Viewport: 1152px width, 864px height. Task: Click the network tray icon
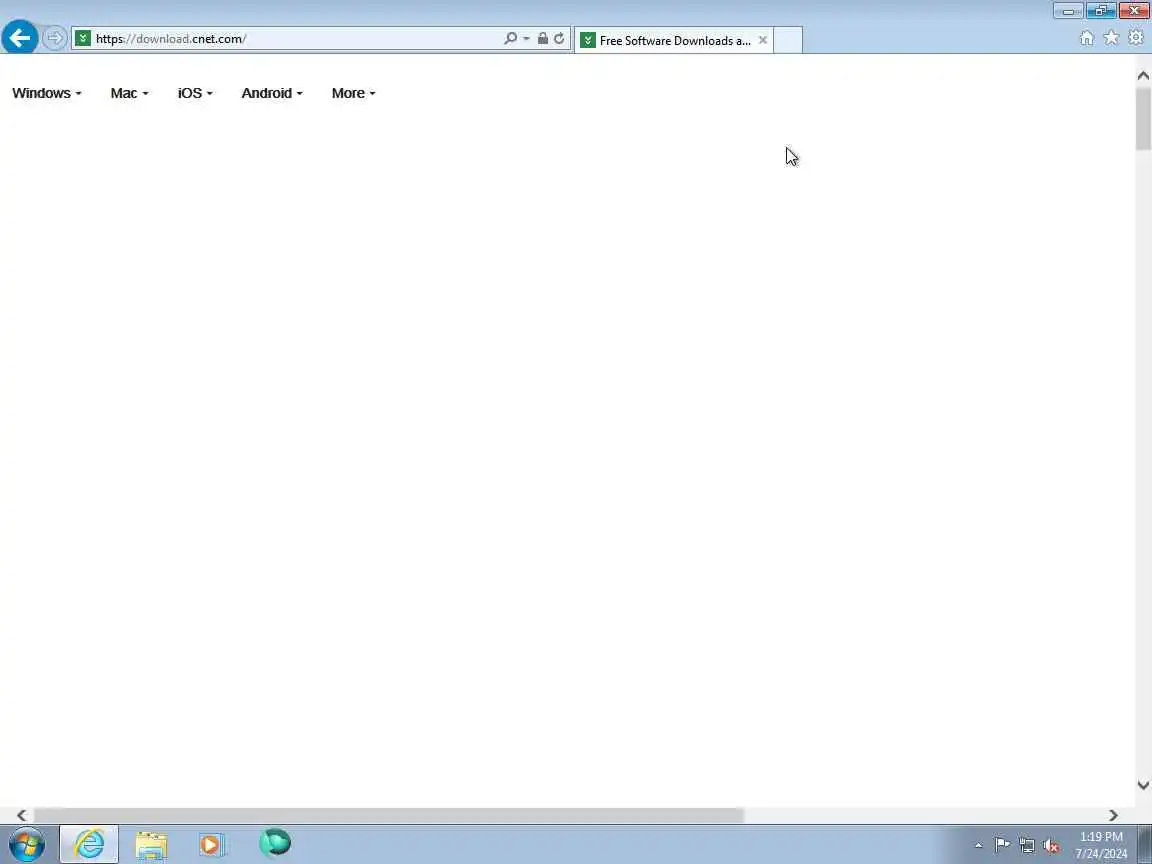tap(1026, 846)
